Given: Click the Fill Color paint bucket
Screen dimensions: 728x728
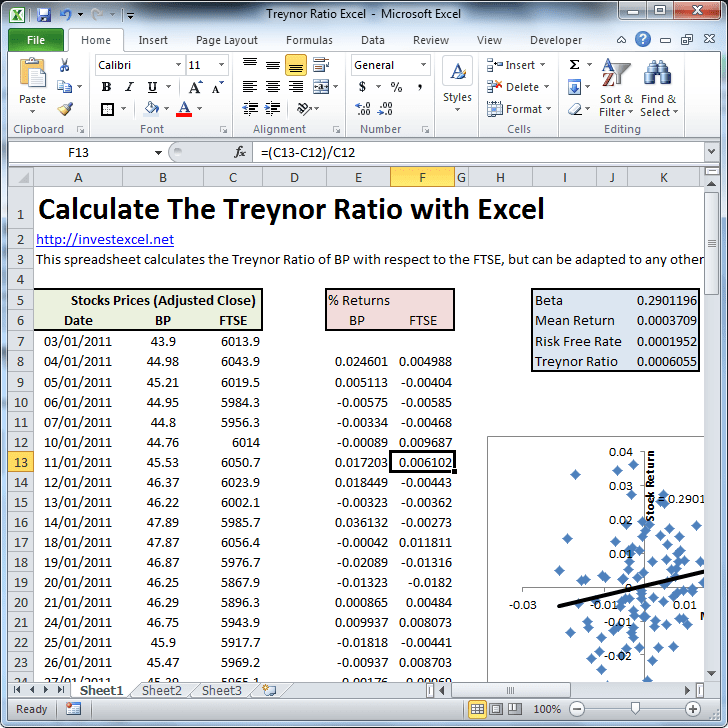Looking at the screenshot, I should pos(151,109).
